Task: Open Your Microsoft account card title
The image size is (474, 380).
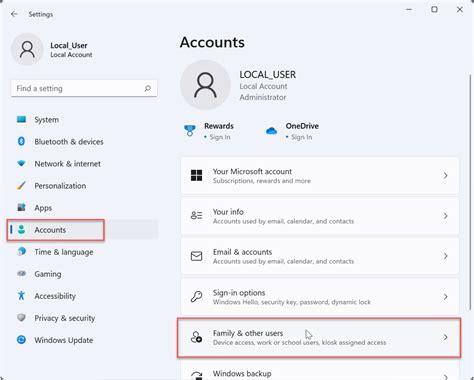Action: click(252, 171)
